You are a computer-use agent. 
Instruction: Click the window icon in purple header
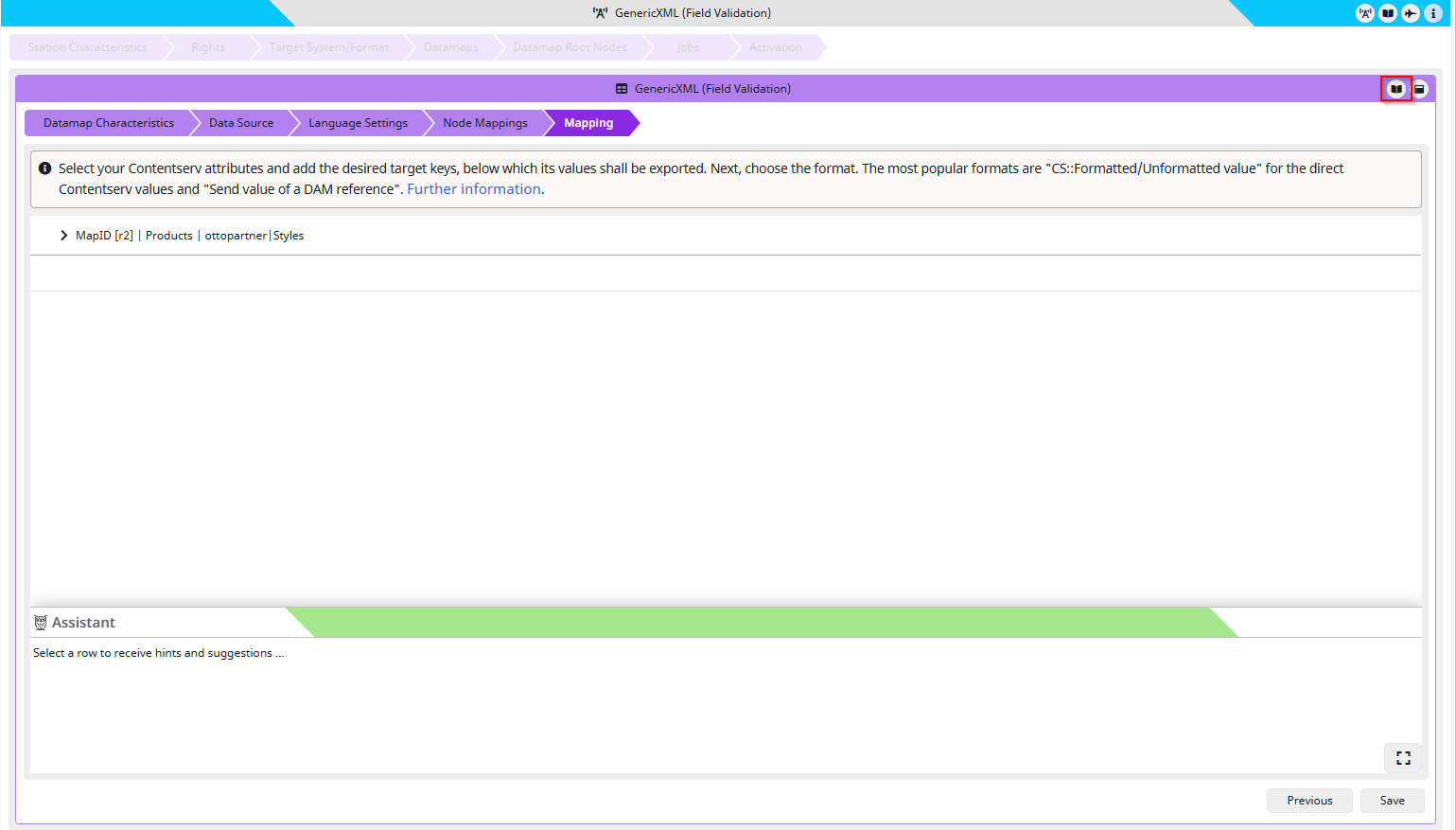(1419, 89)
